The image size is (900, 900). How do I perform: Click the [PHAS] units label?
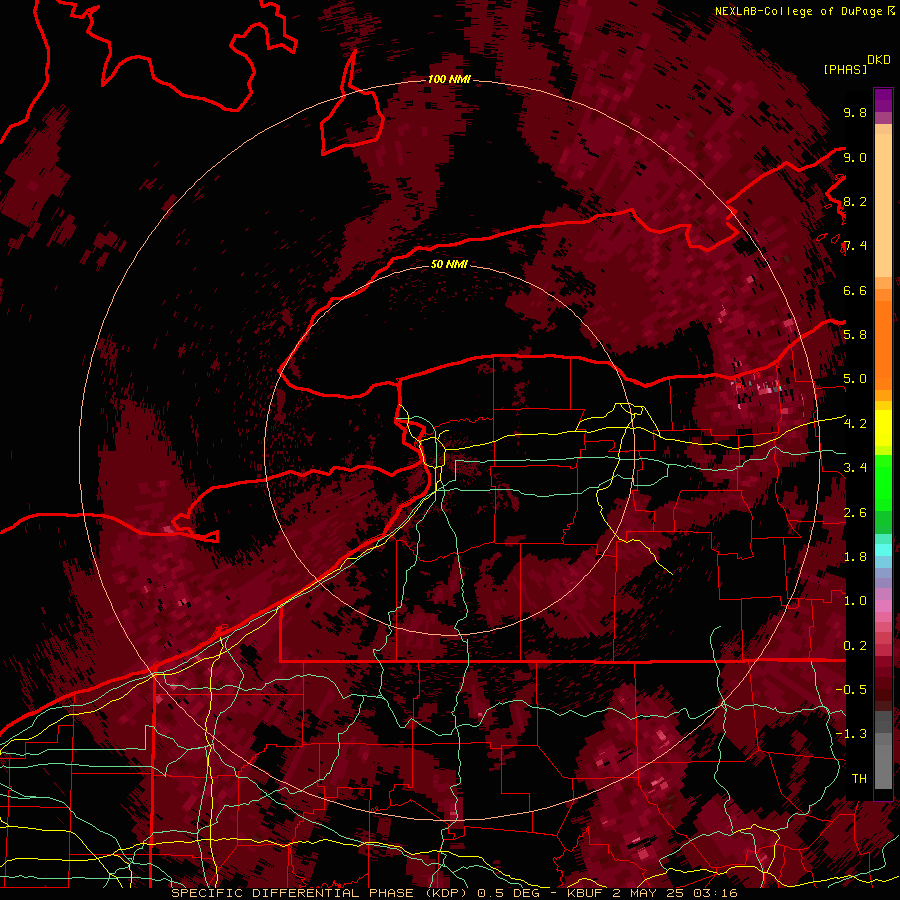[x=845, y=69]
